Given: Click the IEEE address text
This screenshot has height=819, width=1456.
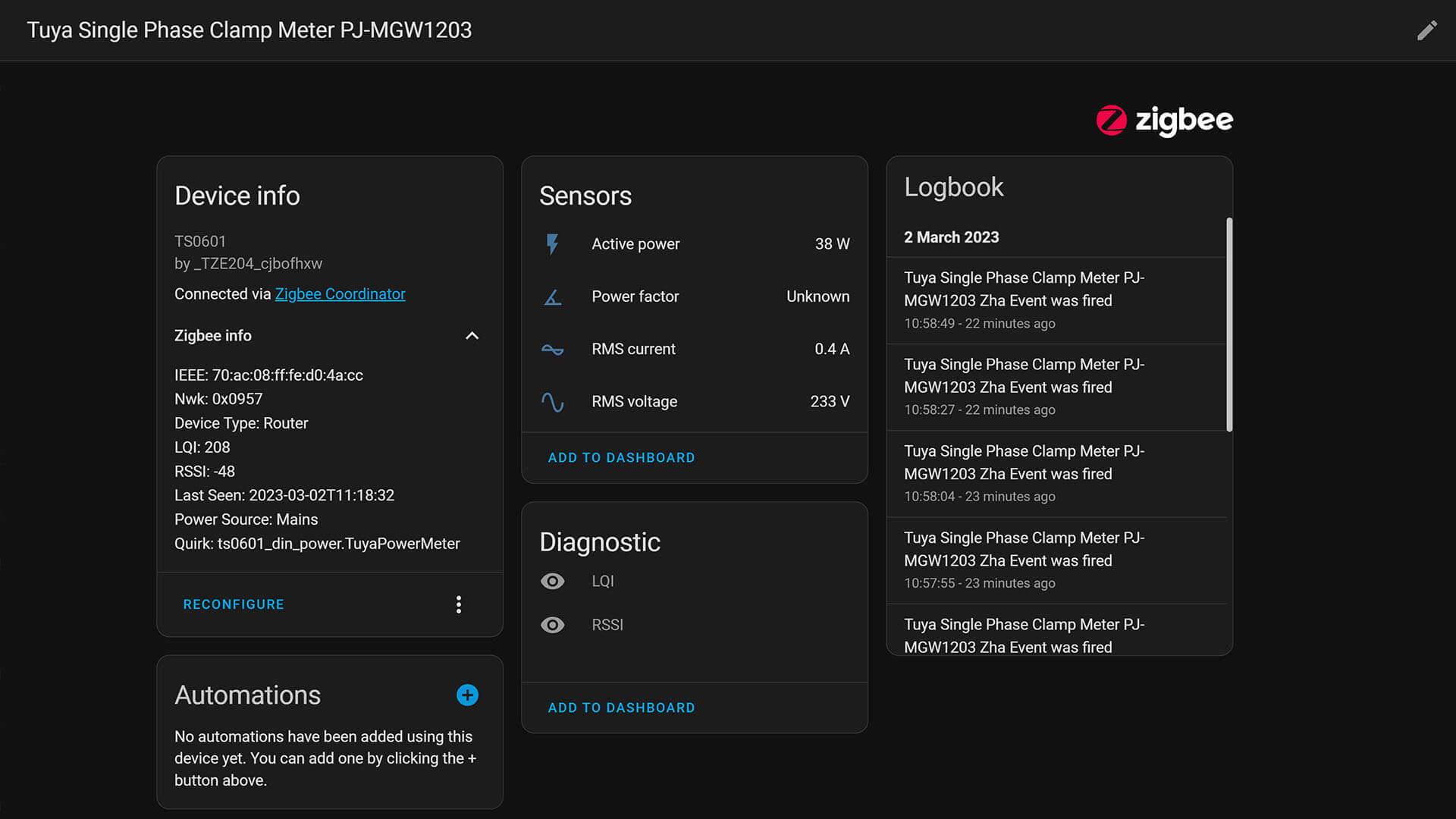Looking at the screenshot, I should pos(268,375).
